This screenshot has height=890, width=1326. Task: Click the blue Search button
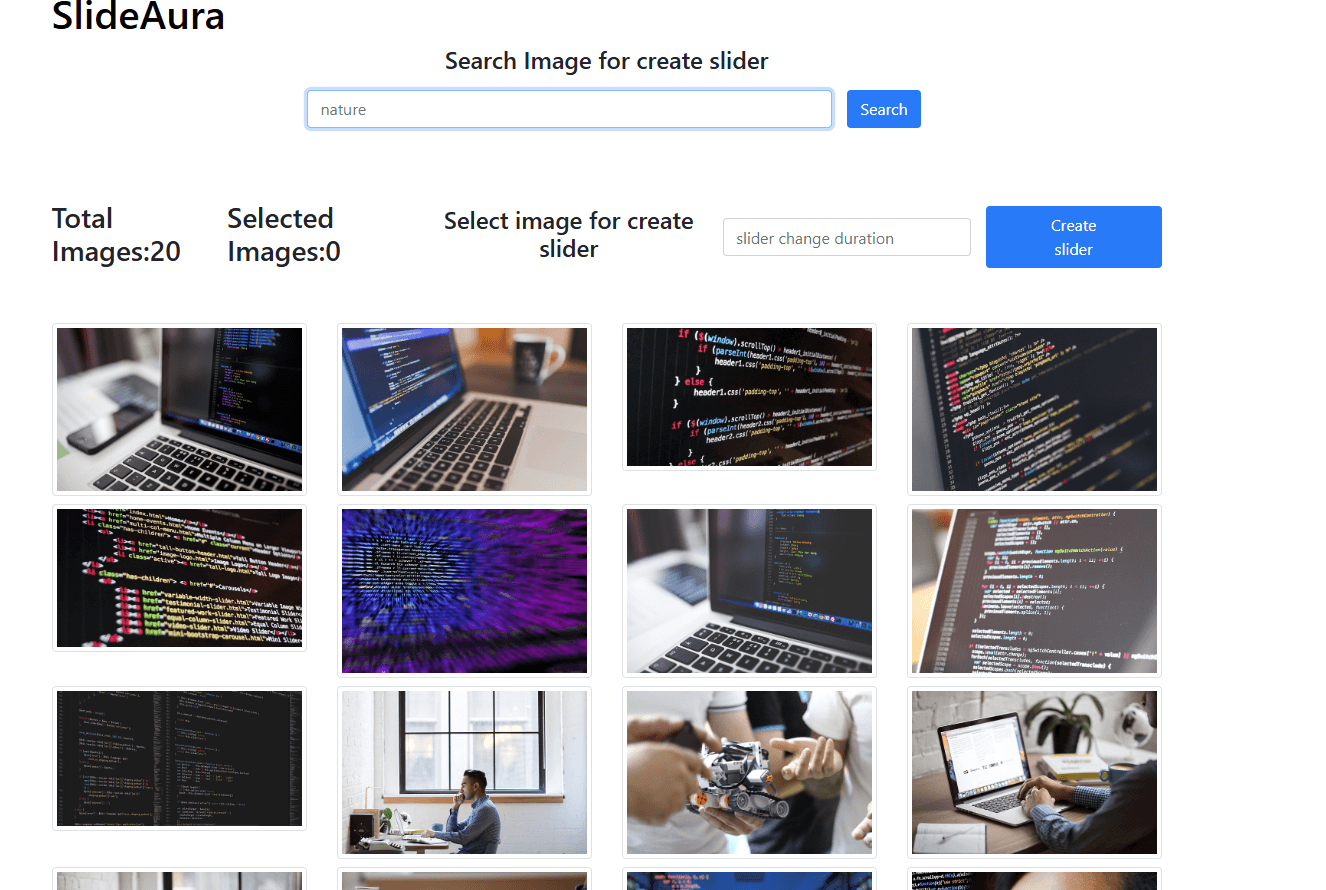pyautogui.click(x=884, y=109)
